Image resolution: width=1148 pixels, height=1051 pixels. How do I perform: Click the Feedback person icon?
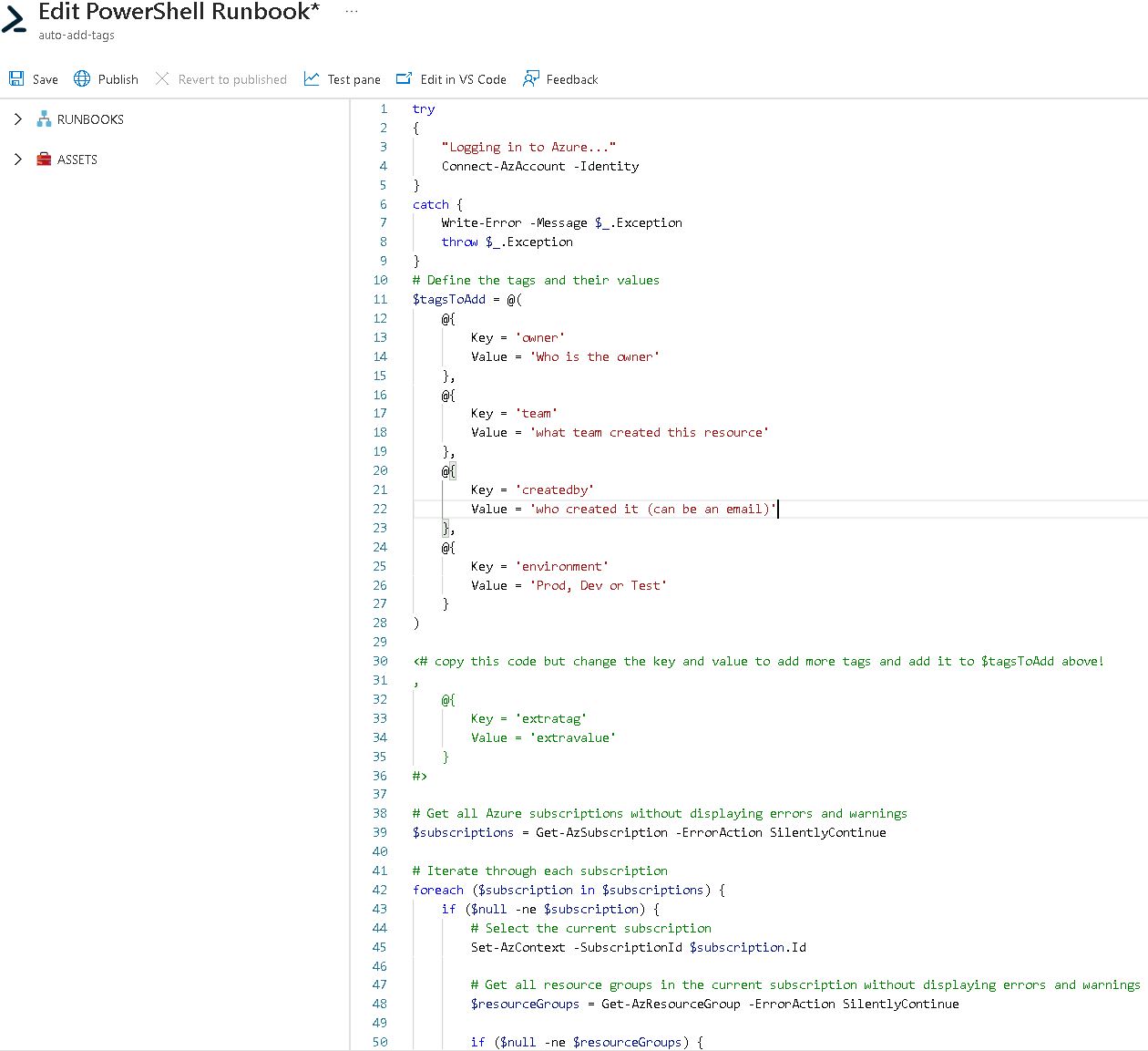[530, 79]
